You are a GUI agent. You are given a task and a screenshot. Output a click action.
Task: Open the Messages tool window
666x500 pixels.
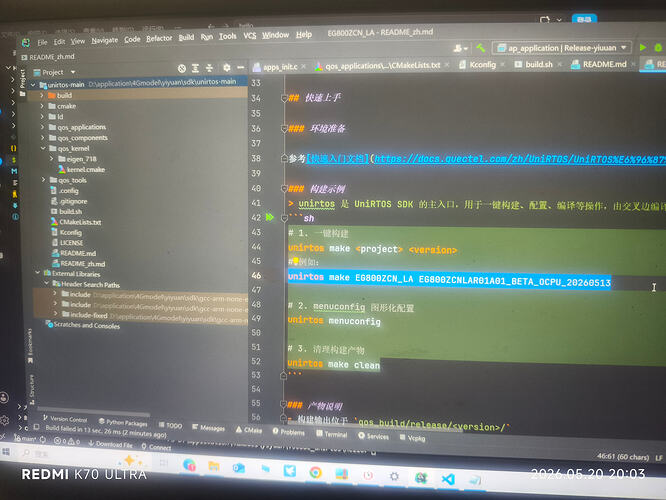pos(209,427)
